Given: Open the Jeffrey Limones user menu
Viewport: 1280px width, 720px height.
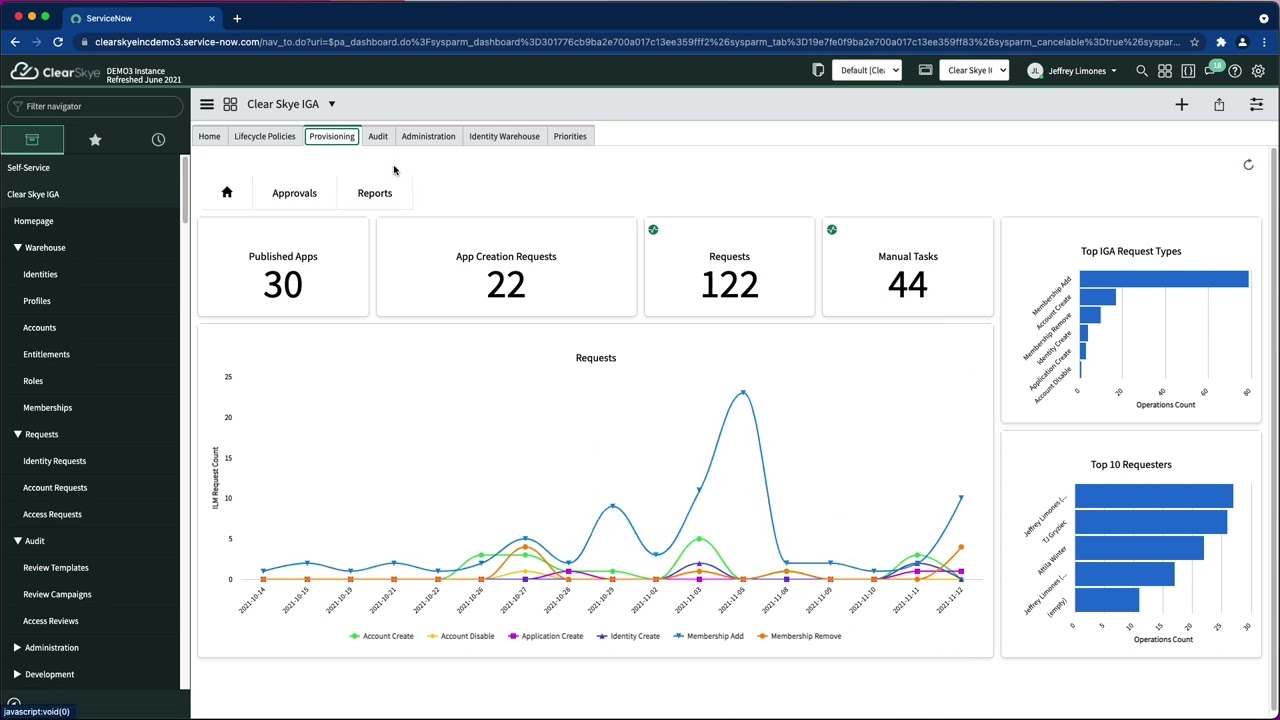Looking at the screenshot, I should pyautogui.click(x=1072, y=71).
